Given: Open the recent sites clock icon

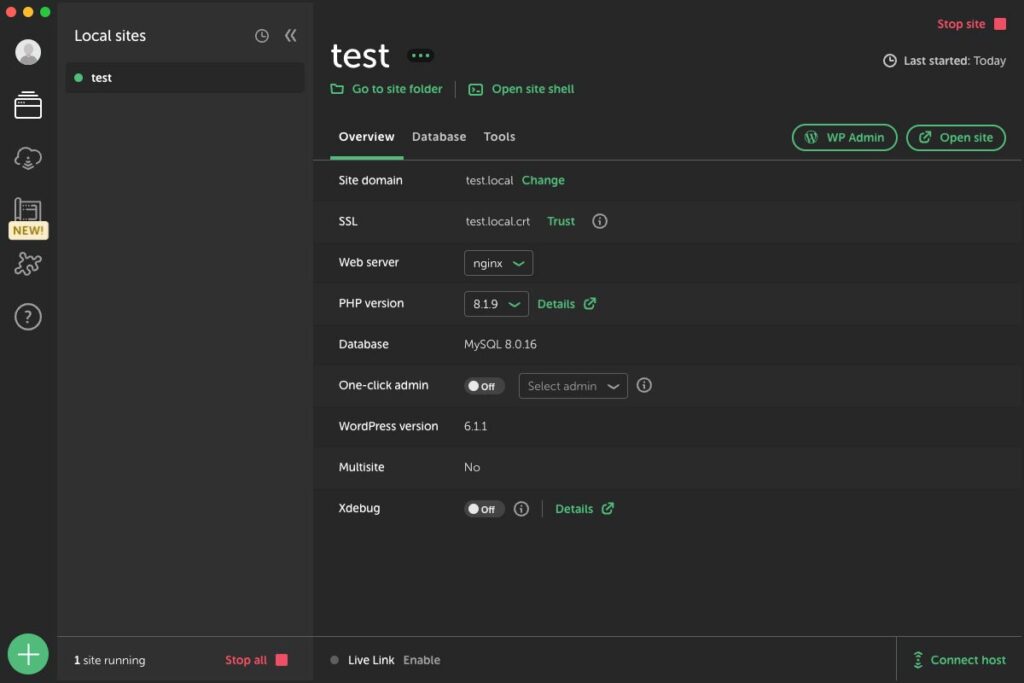Looking at the screenshot, I should point(262,36).
